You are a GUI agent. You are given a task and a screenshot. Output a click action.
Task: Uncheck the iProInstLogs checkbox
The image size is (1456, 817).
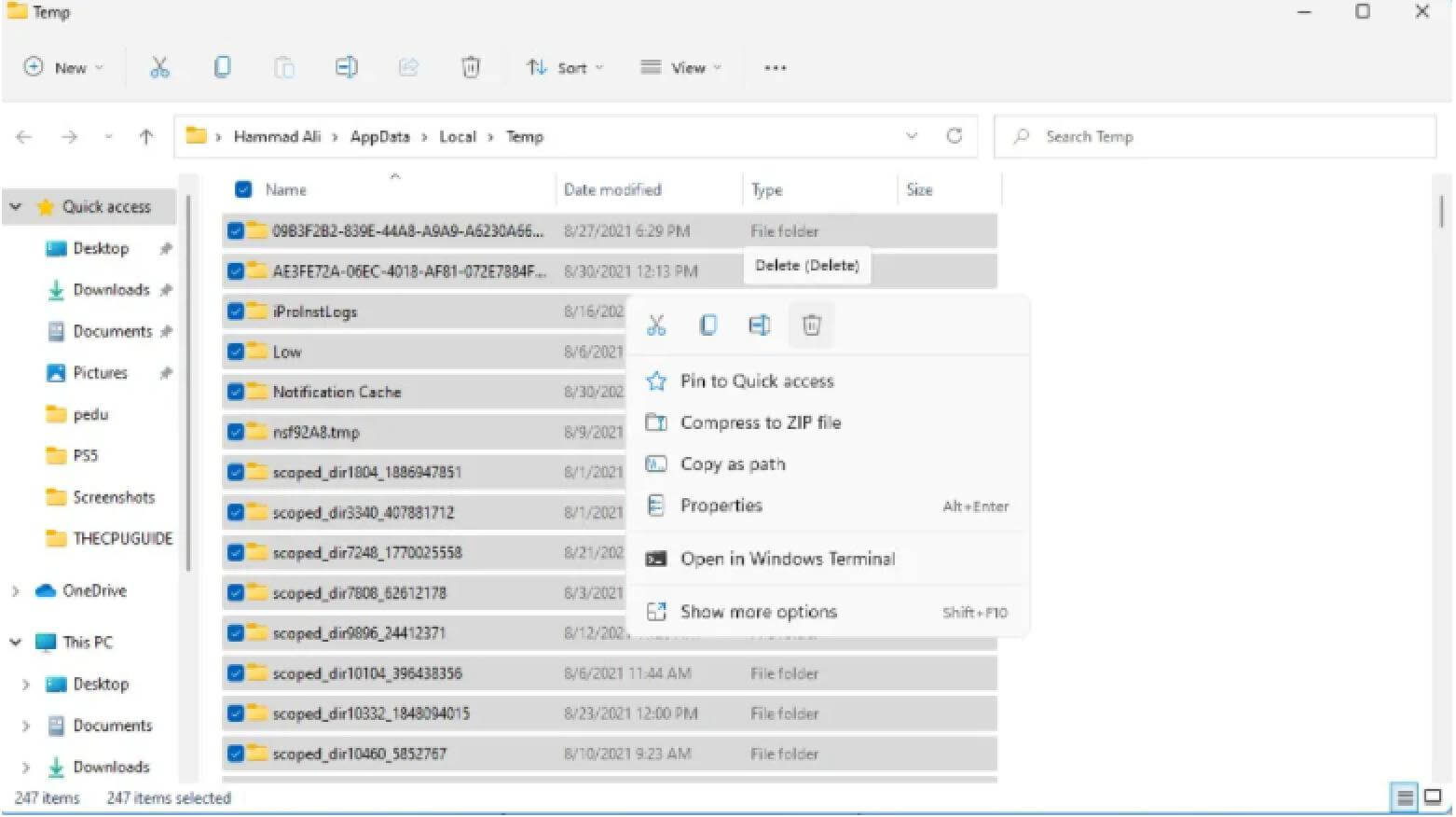[236, 312]
